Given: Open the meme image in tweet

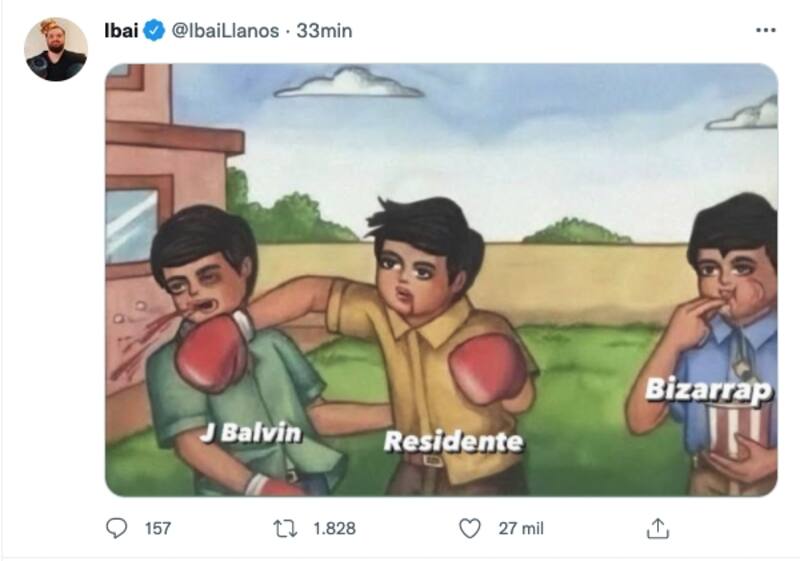Looking at the screenshot, I should (441, 280).
